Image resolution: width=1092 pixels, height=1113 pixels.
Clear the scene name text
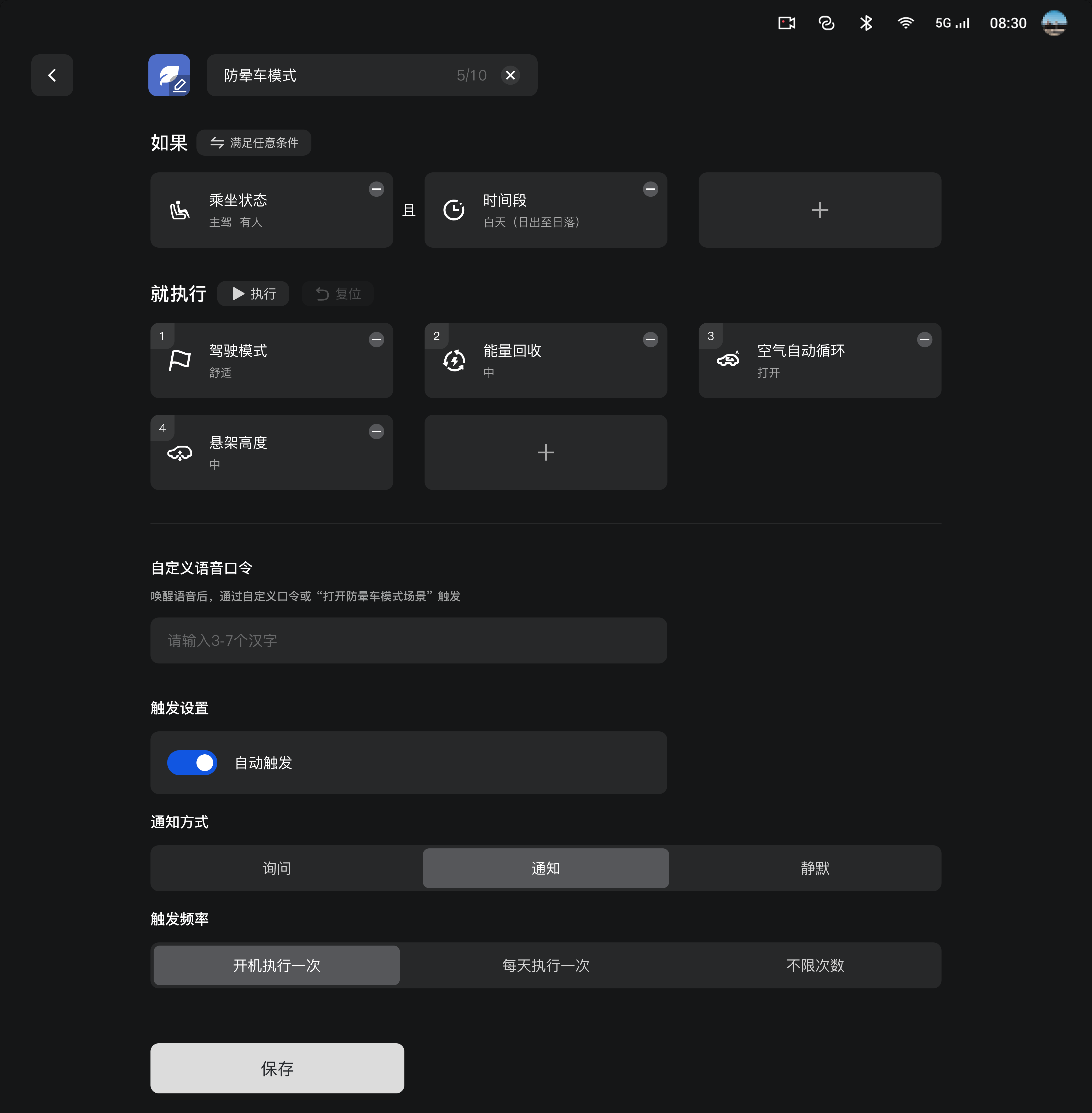(x=510, y=75)
